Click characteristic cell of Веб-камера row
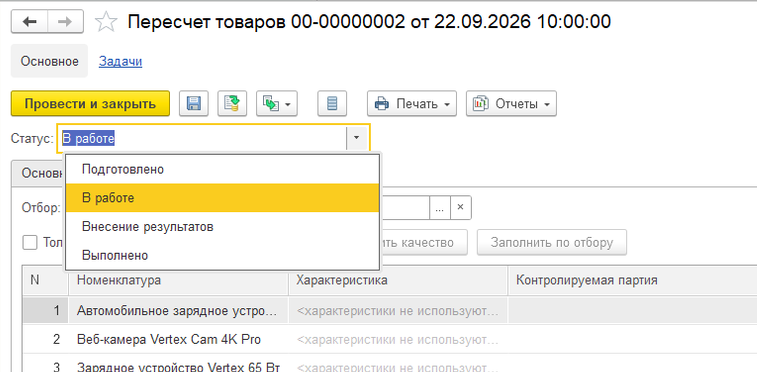Image resolution: width=757 pixels, height=372 pixels. click(x=398, y=339)
